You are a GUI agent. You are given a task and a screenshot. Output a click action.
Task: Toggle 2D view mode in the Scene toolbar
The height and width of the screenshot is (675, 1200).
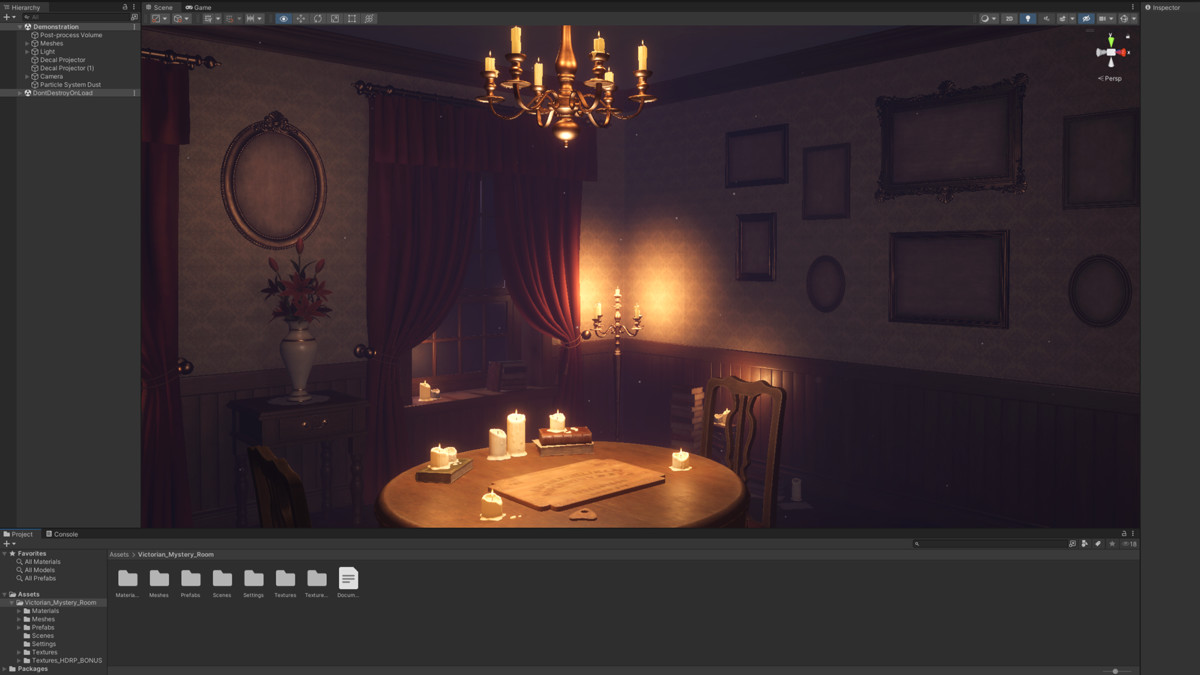1009,18
